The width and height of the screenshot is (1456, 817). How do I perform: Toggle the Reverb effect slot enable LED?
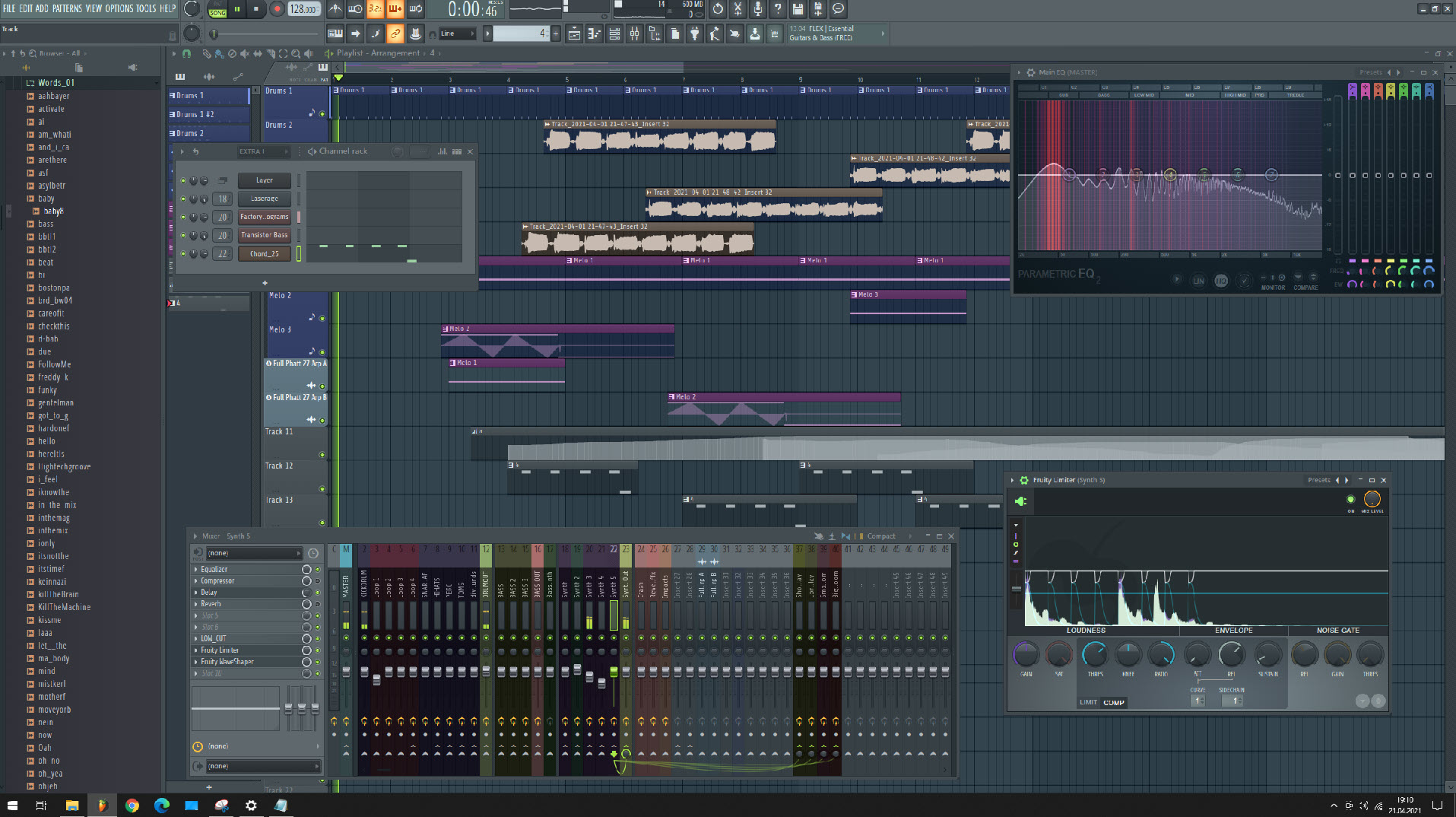(x=318, y=604)
